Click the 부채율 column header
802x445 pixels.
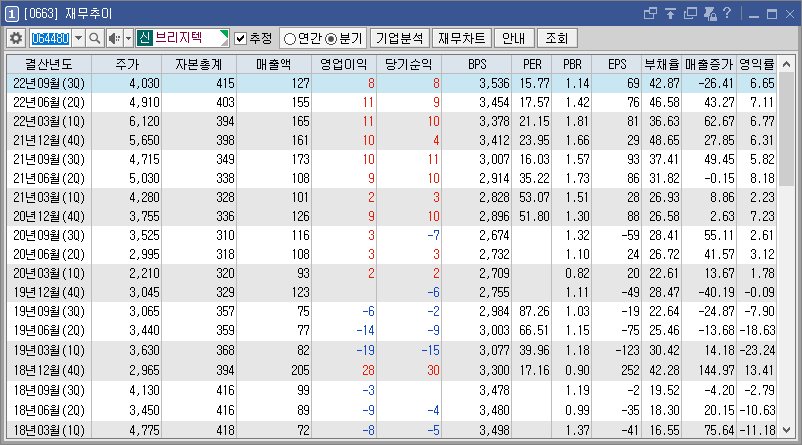[662, 64]
